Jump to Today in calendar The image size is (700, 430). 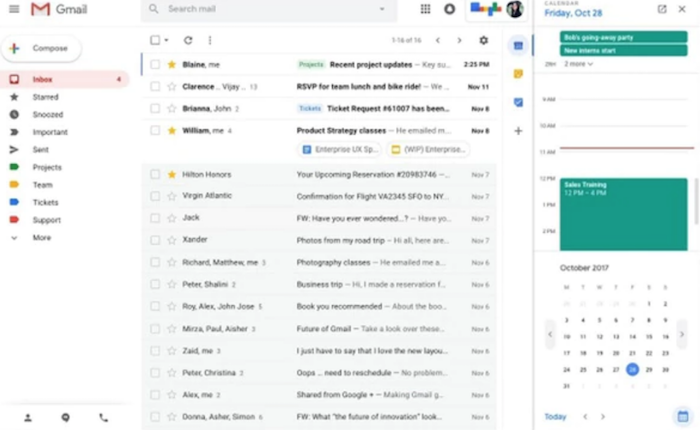click(555, 416)
